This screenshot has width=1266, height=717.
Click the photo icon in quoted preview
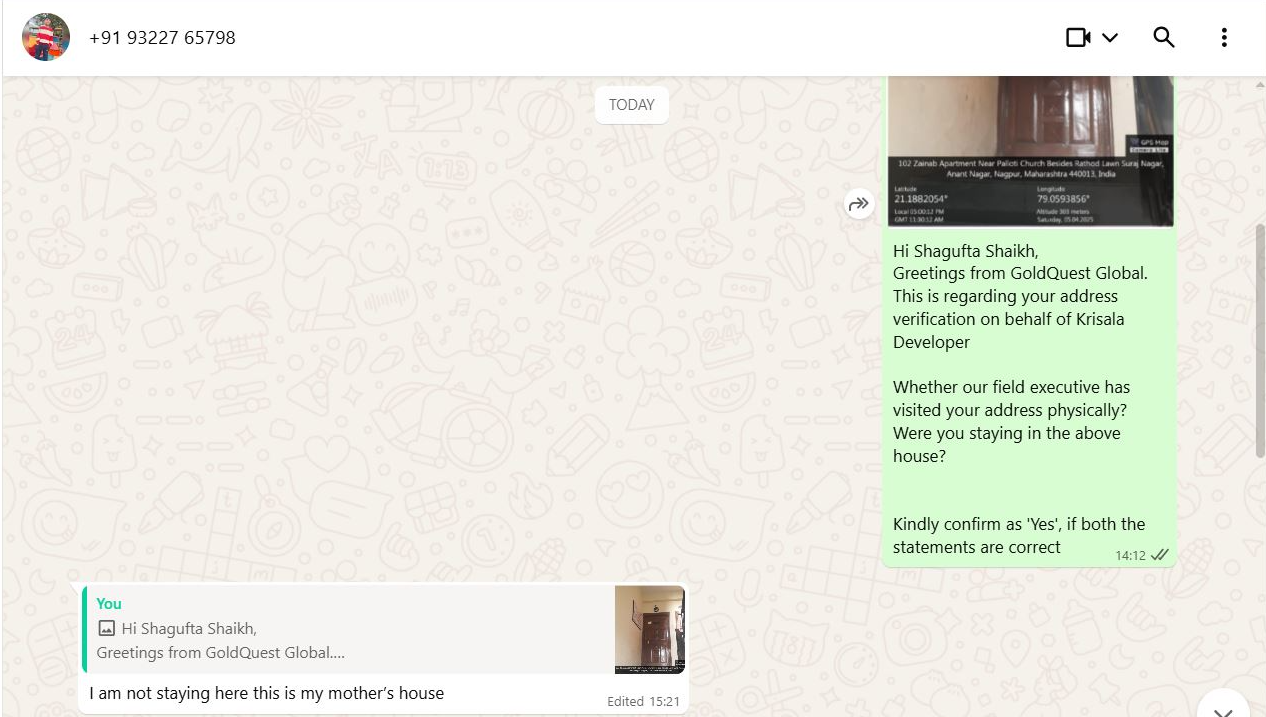tap(107, 629)
